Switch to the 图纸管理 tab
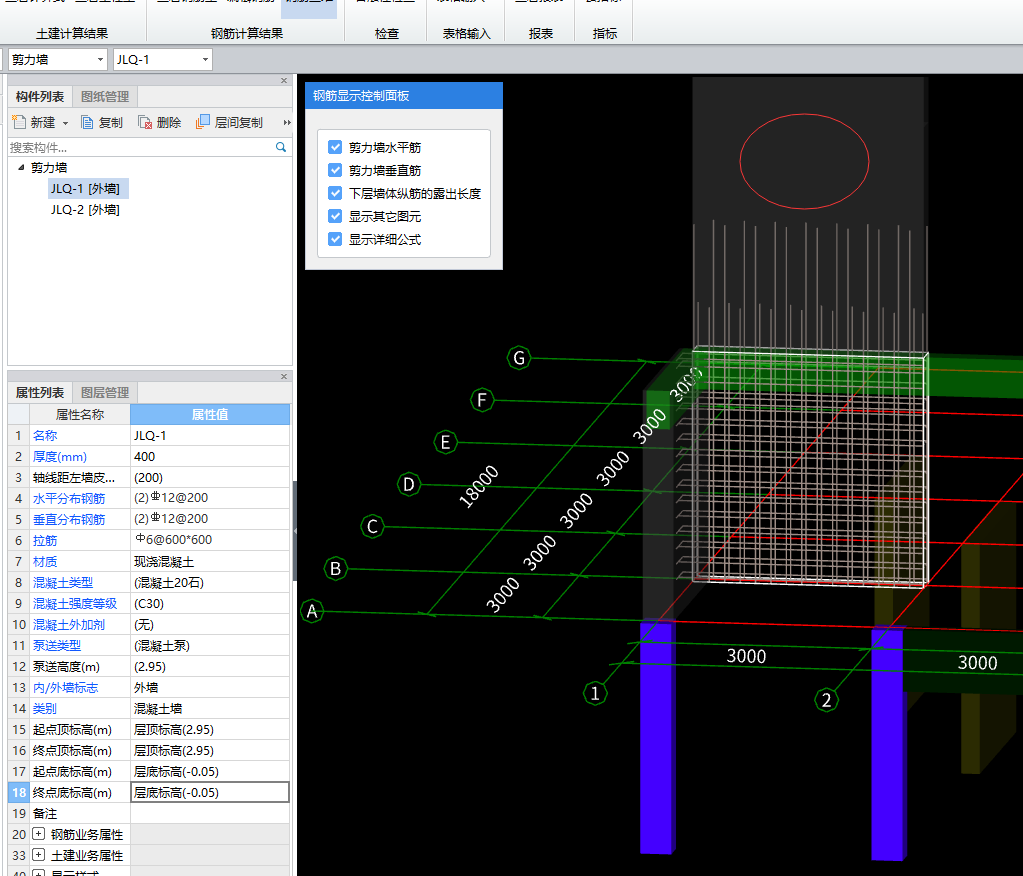This screenshot has width=1023, height=876. [x=104, y=97]
